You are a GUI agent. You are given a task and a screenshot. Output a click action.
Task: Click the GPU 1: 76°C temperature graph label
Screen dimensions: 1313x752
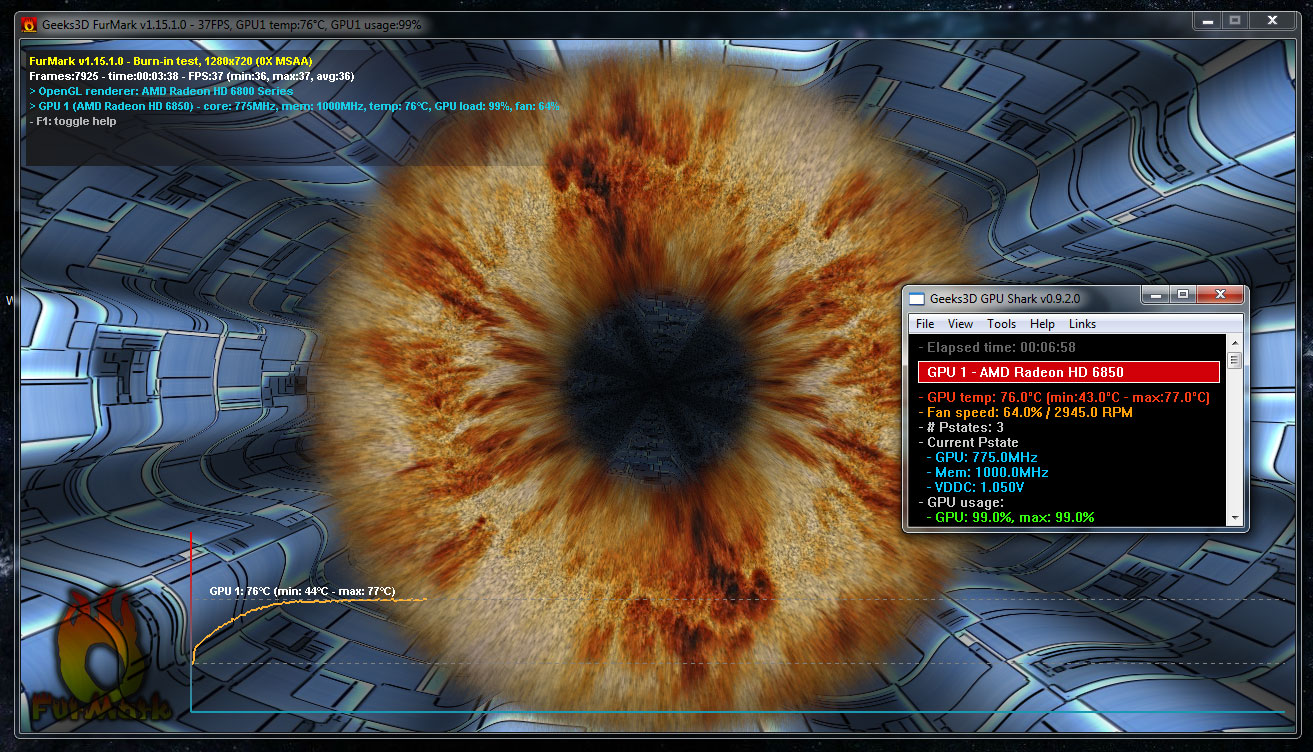pos(302,591)
